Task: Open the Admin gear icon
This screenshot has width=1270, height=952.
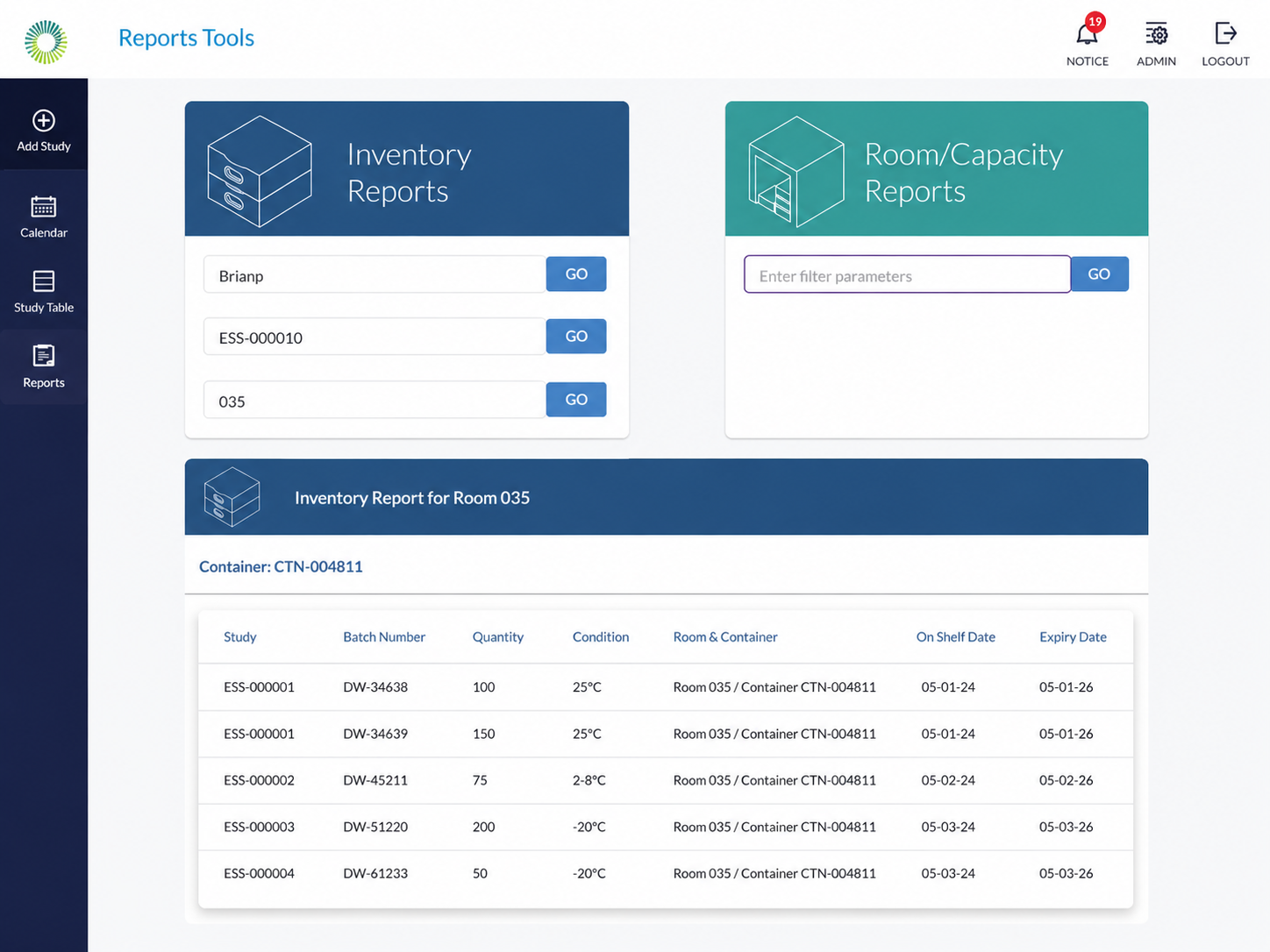Action: click(1156, 34)
